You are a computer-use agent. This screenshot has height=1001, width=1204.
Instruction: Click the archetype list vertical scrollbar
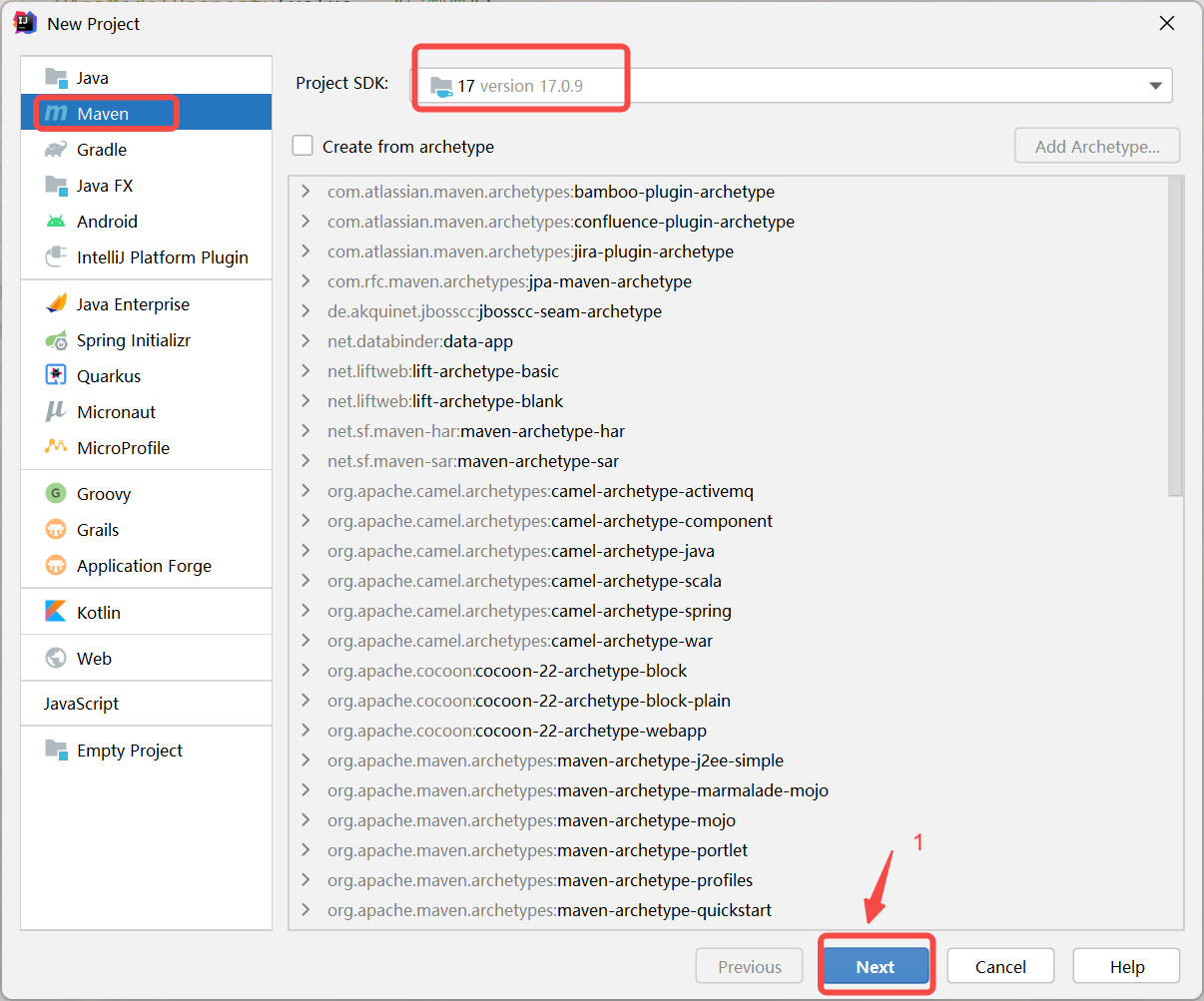point(1175,337)
